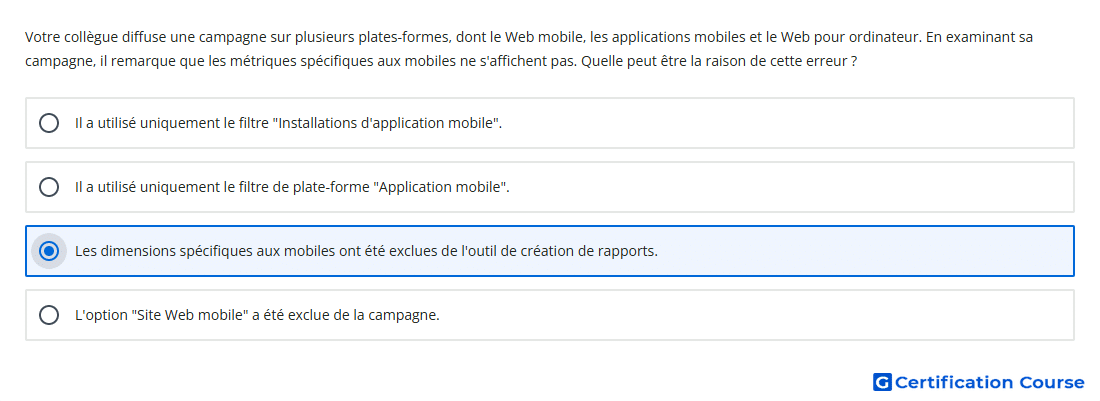Click the word "Course" in the footer brand
The width and height of the screenshot is (1100, 401).
(x=1052, y=382)
